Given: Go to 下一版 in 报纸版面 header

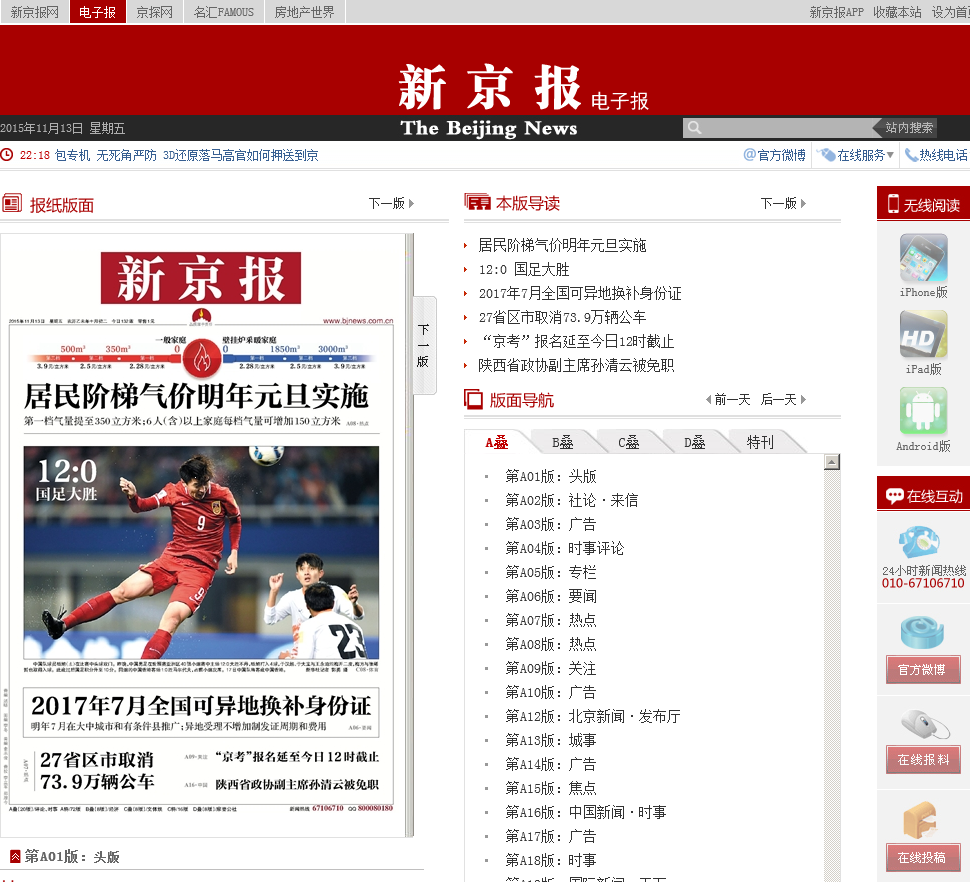Looking at the screenshot, I should tap(391, 203).
